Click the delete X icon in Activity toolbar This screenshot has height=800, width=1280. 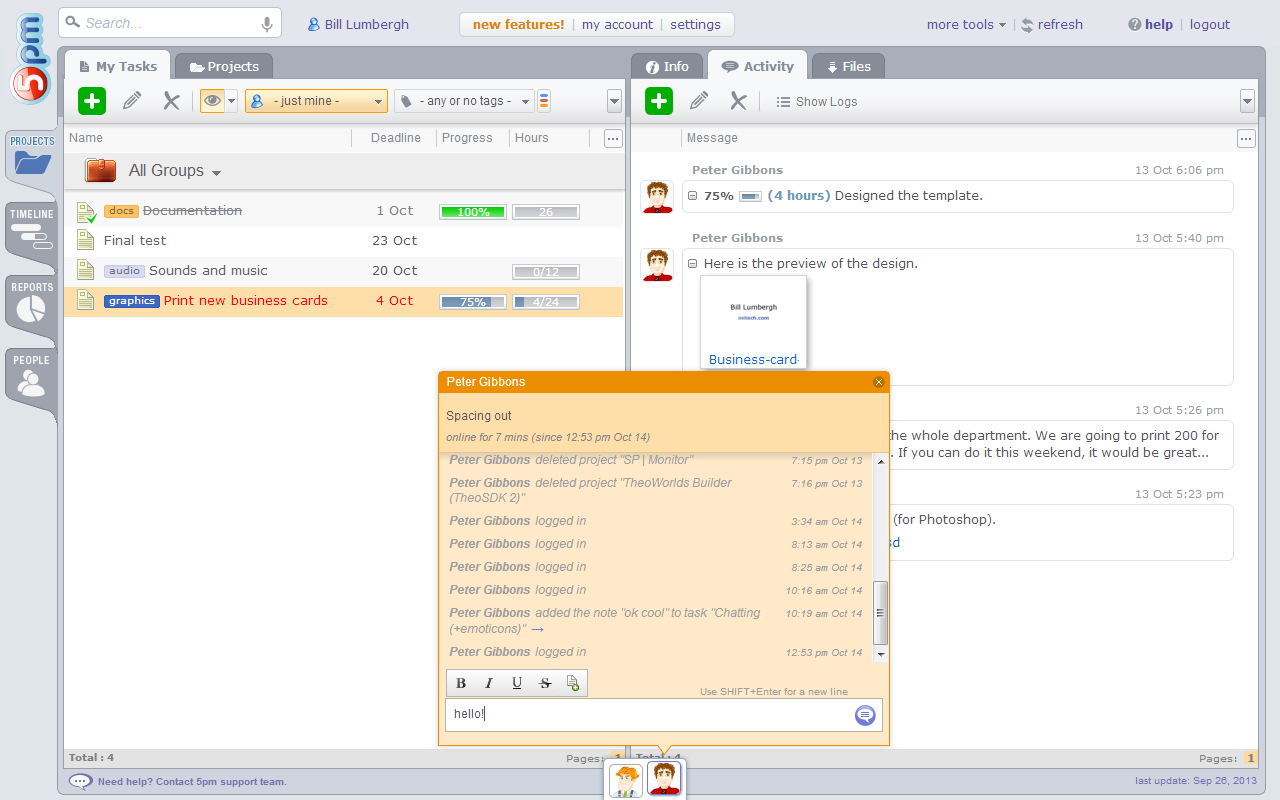click(738, 101)
